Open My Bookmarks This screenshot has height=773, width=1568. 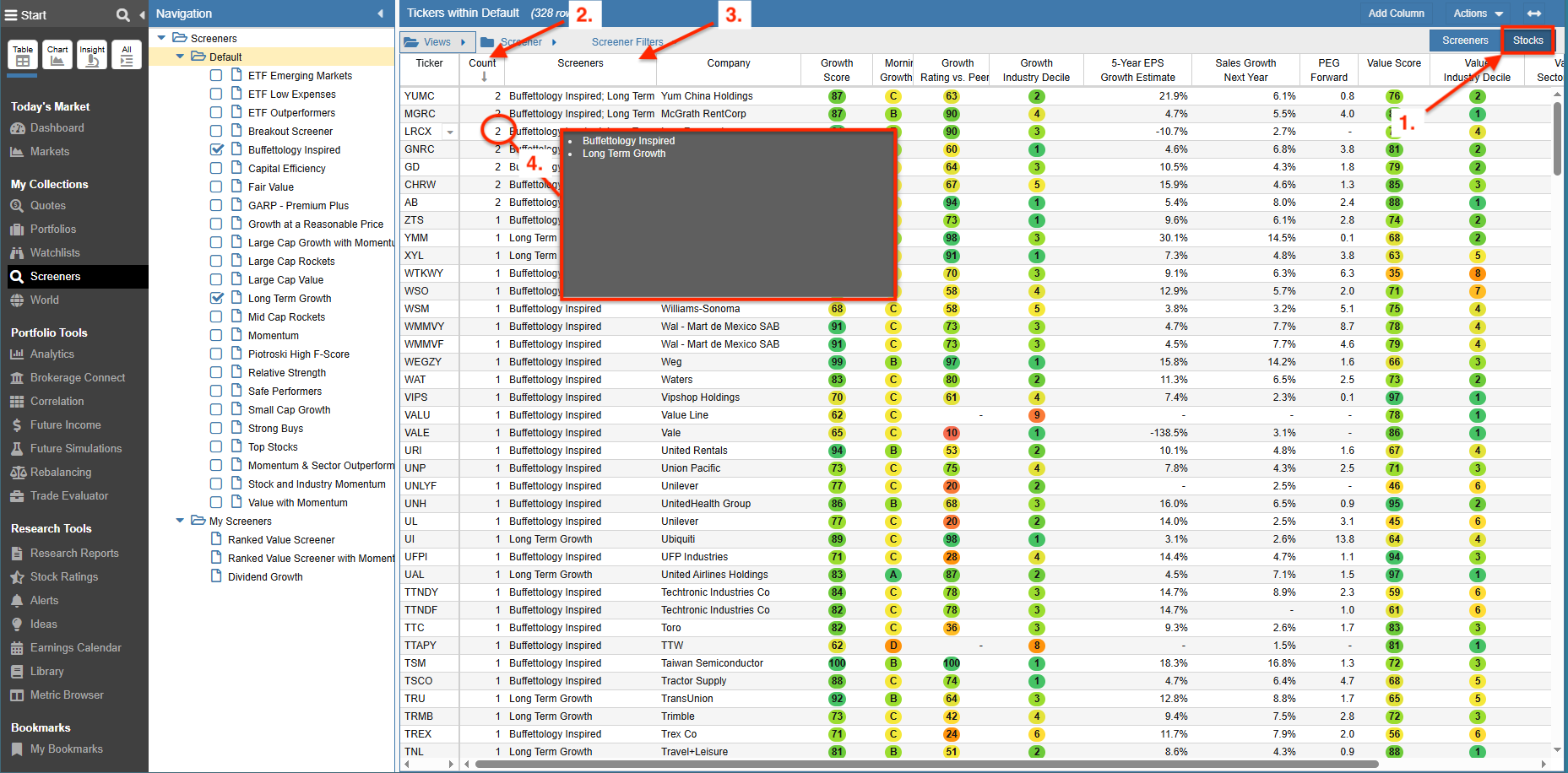tap(66, 749)
